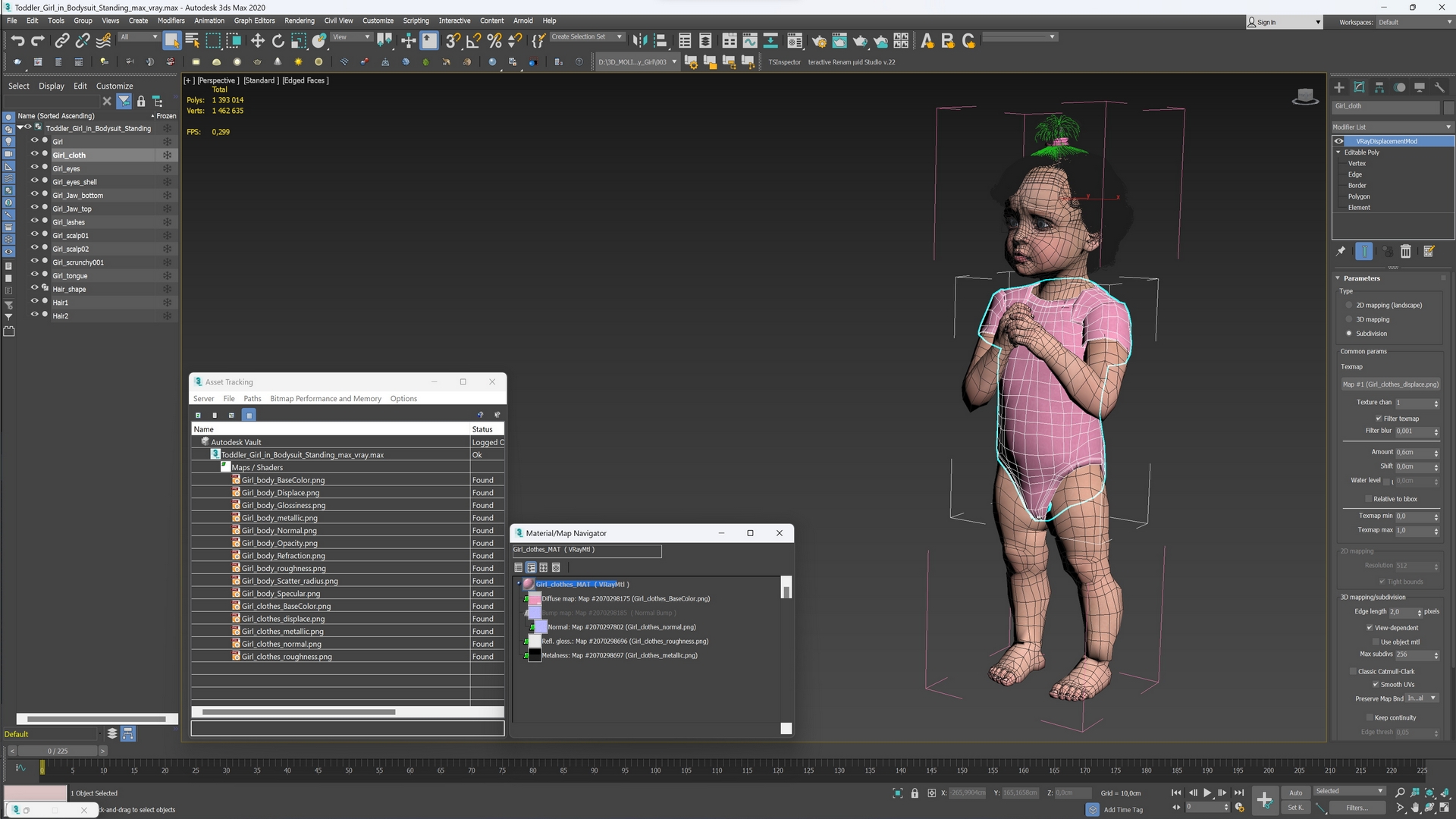Open the Preserve Map Bnd dropdown
This screenshot has width=1456, height=819.
point(1422,698)
